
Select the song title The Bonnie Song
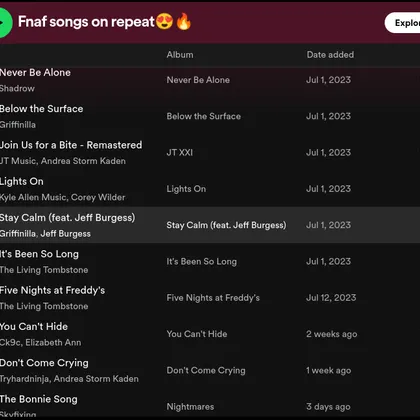pyautogui.click(x=38, y=399)
